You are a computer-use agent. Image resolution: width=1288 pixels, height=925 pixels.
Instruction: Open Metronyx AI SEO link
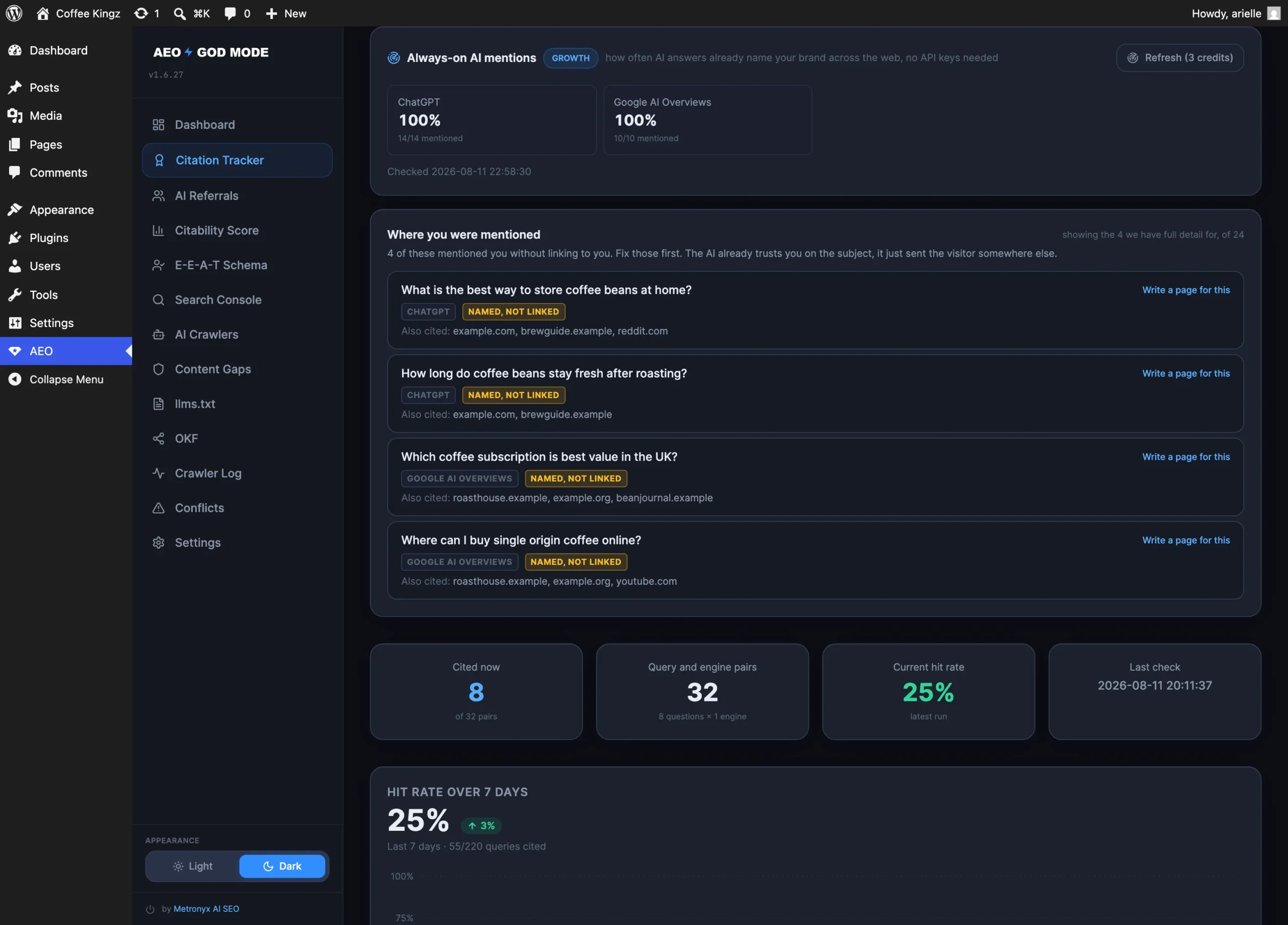206,908
